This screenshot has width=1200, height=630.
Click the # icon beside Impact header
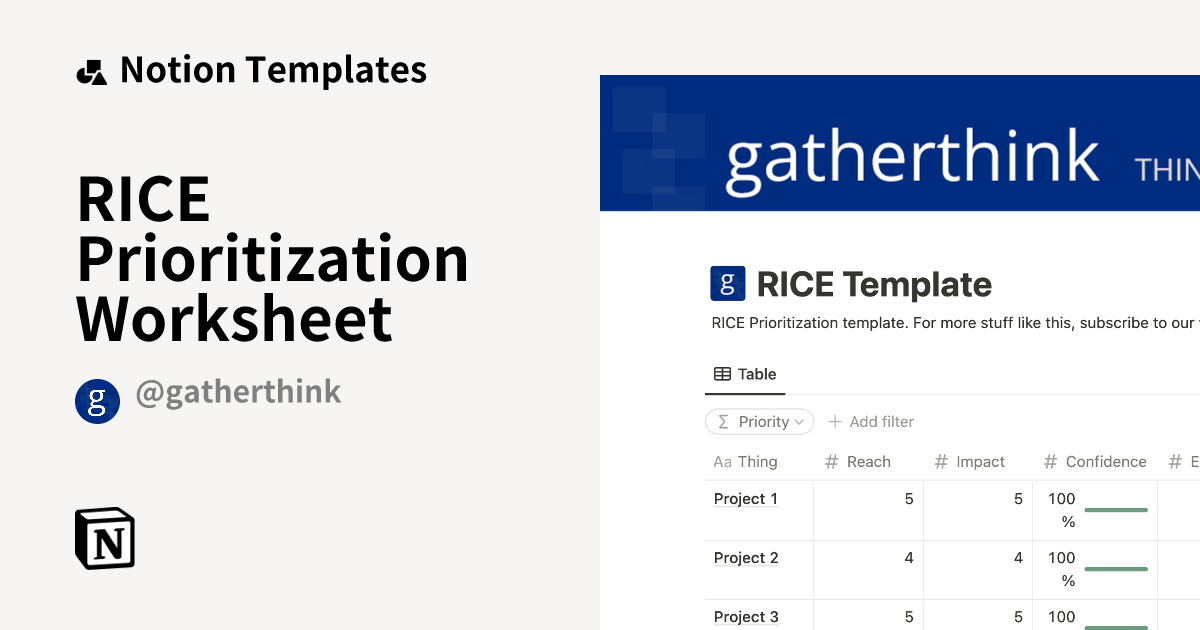pos(940,461)
